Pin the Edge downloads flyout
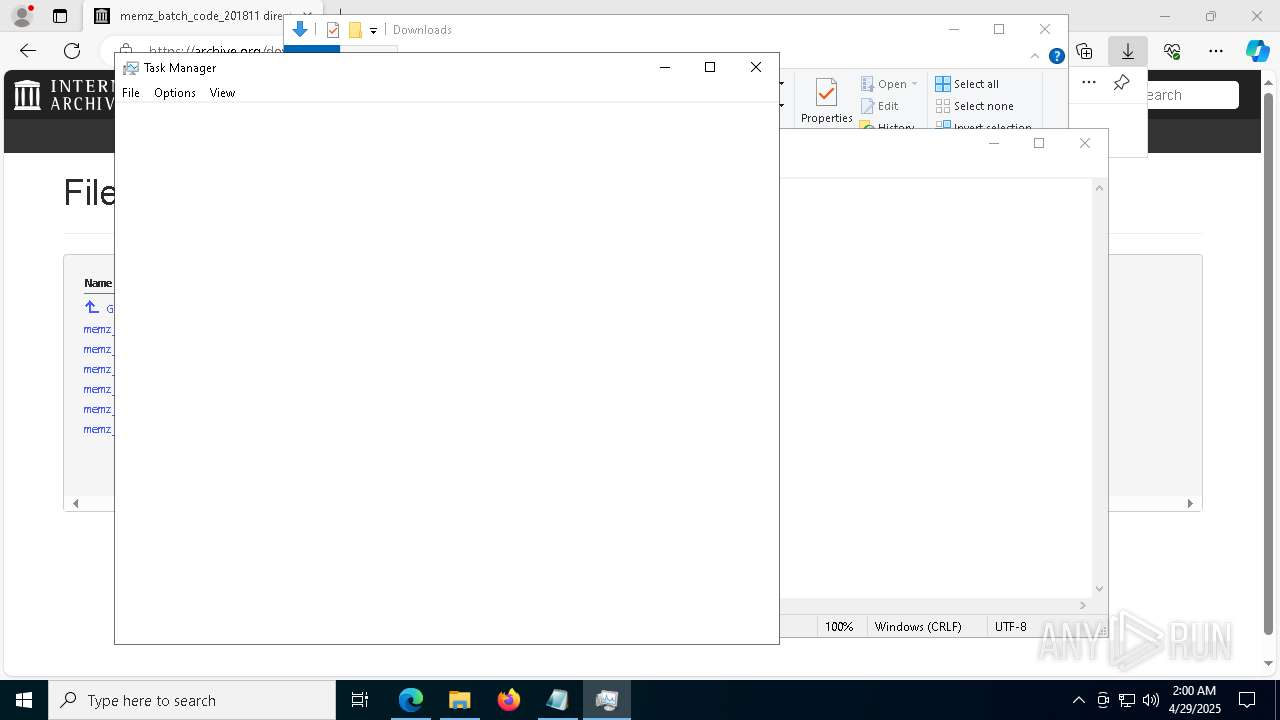Screen dimensions: 1280x720 [x=1122, y=82]
